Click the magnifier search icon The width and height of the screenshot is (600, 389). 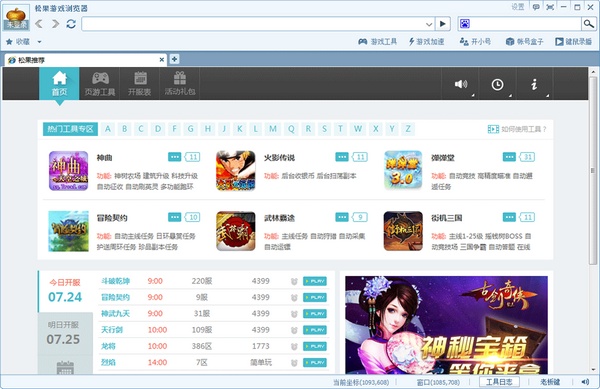pos(588,24)
